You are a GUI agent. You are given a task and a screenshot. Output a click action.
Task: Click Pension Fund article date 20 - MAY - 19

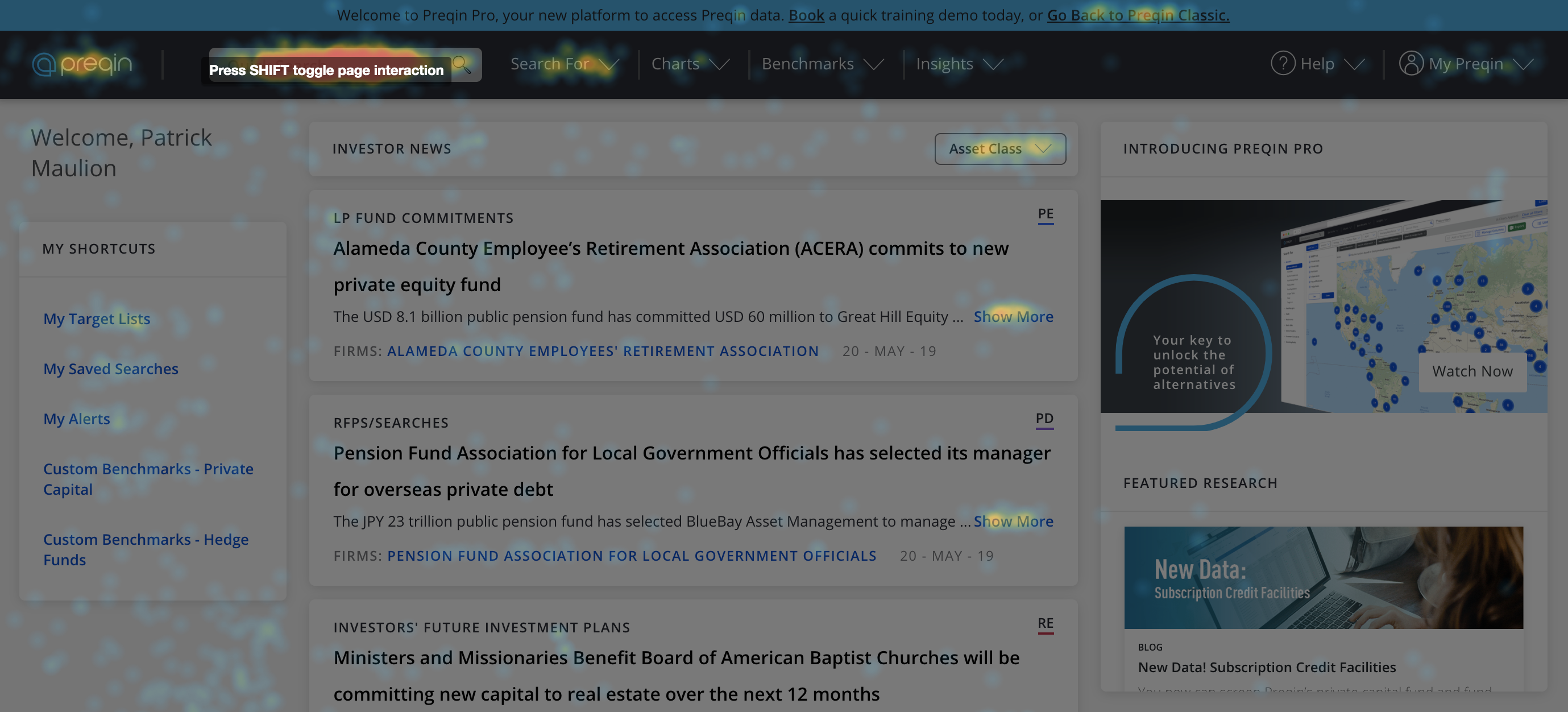coord(947,556)
